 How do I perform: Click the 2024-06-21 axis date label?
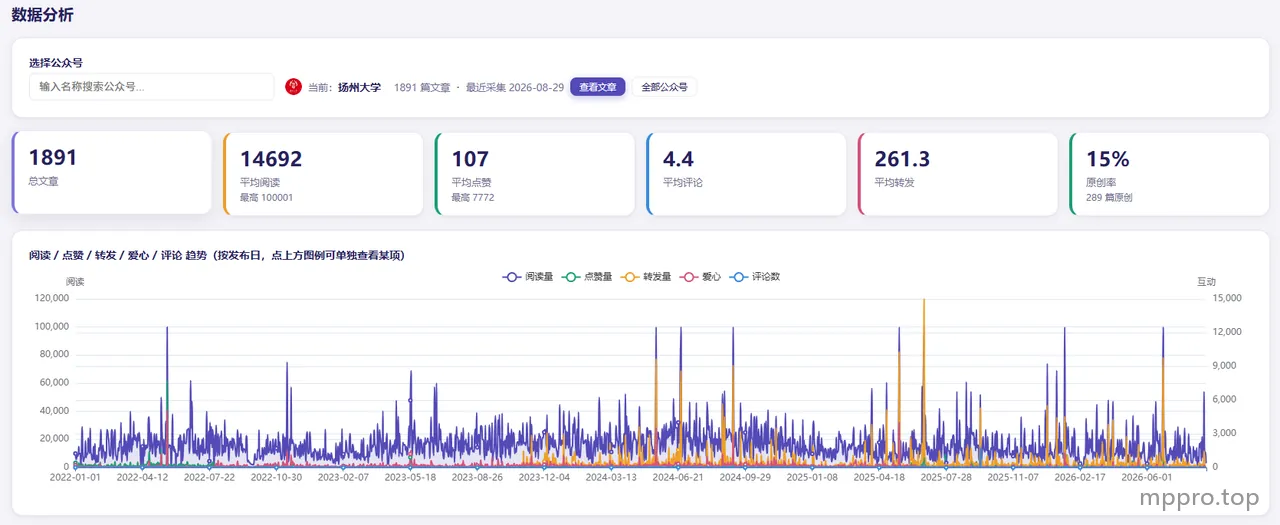pos(678,478)
